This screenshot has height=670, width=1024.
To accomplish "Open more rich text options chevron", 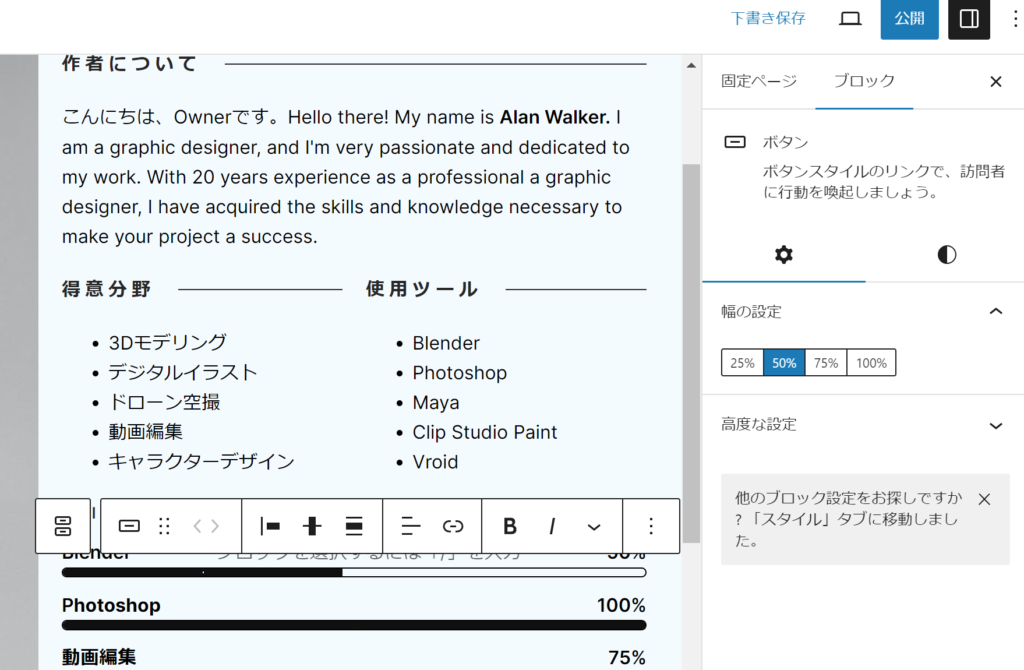I will coord(594,526).
